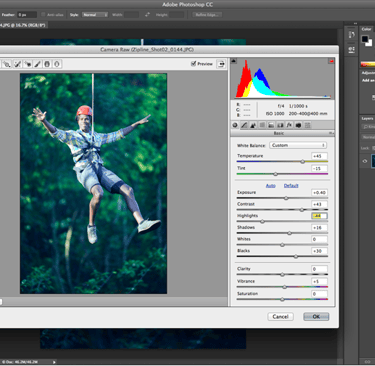Click the Feather field in Photoshop options bar
Image resolution: width=375 pixels, height=366 pixels.
[27, 15]
